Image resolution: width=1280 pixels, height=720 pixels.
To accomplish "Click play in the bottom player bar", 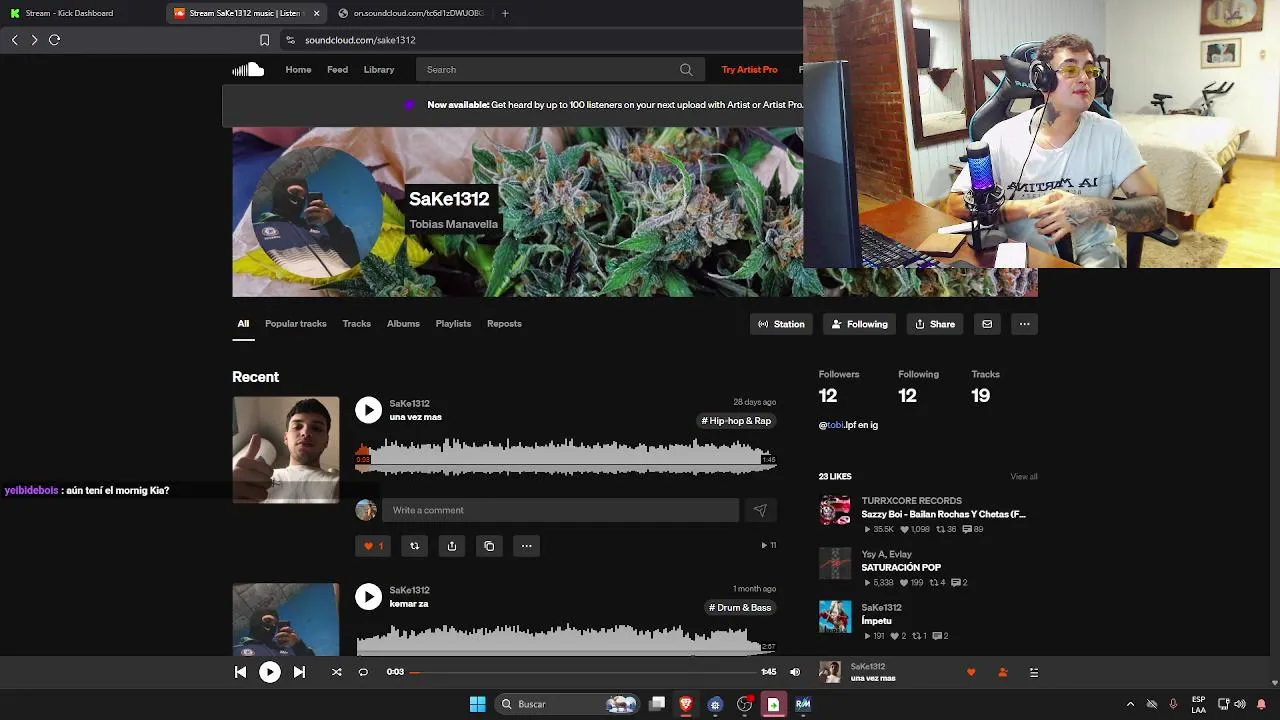I will (x=270, y=673).
